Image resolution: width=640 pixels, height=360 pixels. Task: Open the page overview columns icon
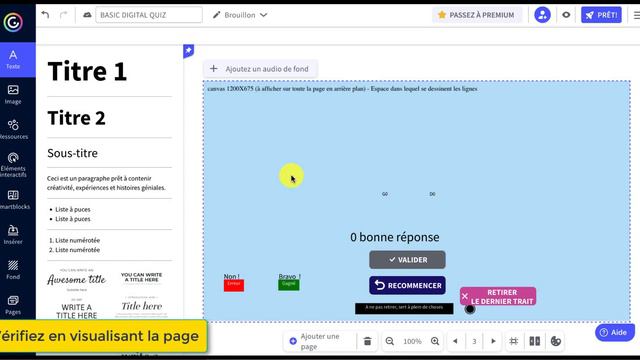pyautogui.click(x=535, y=341)
